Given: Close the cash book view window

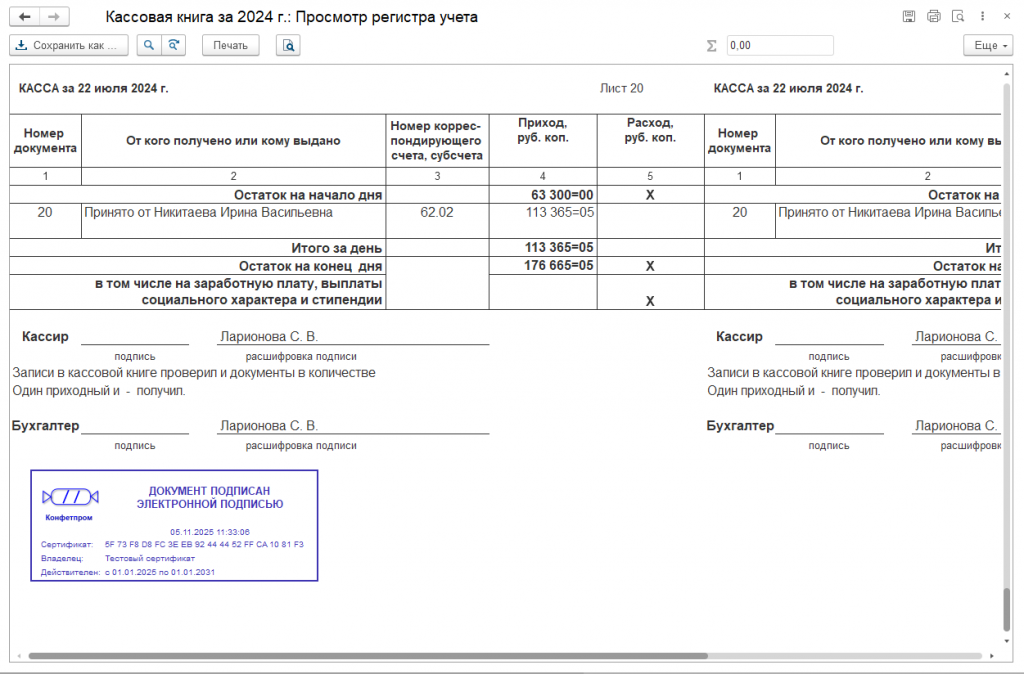Looking at the screenshot, I should click(x=1006, y=16).
